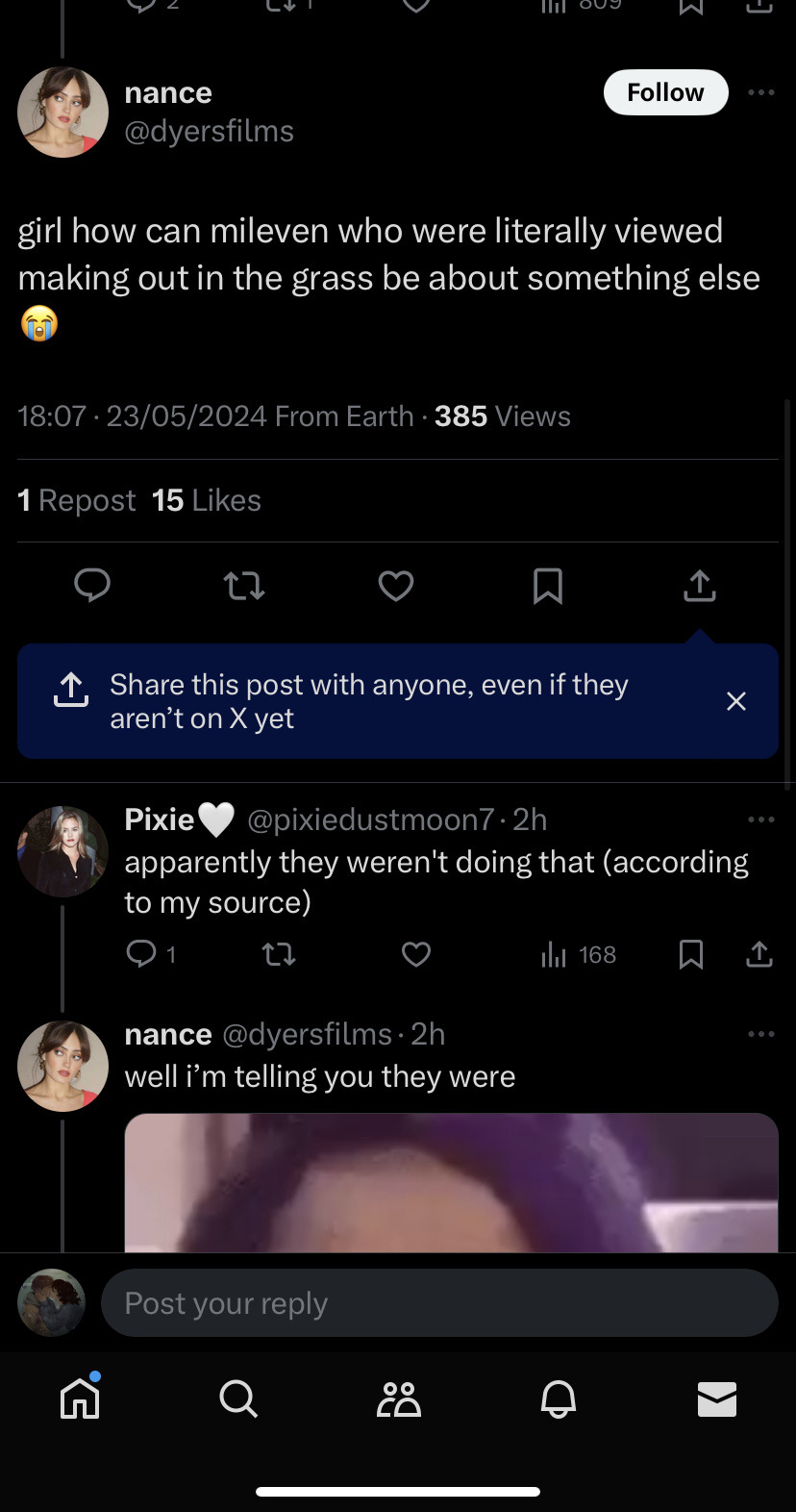Open share options for main post
The image size is (796, 1512).
[699, 585]
